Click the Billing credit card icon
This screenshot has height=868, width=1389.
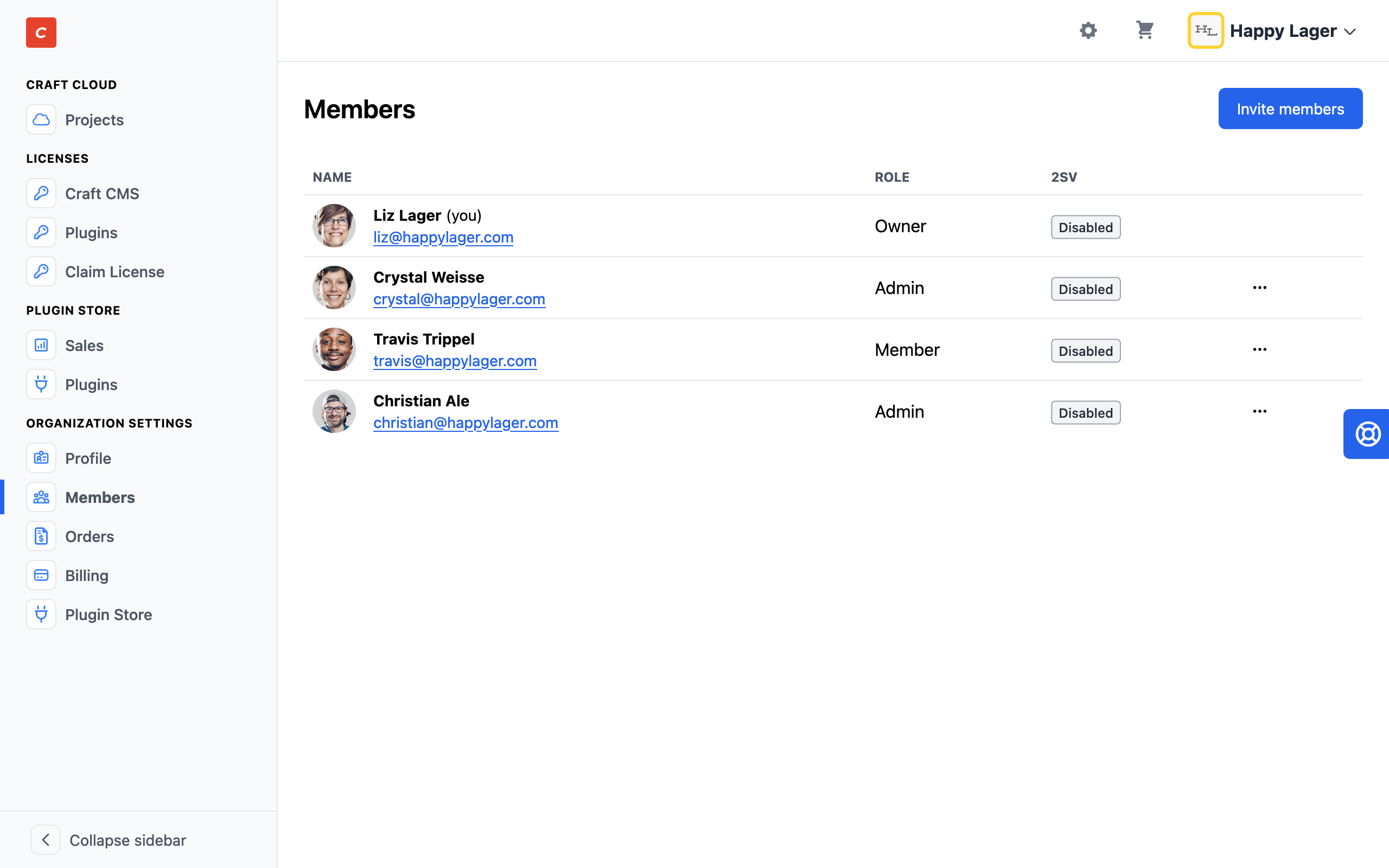[x=41, y=575]
